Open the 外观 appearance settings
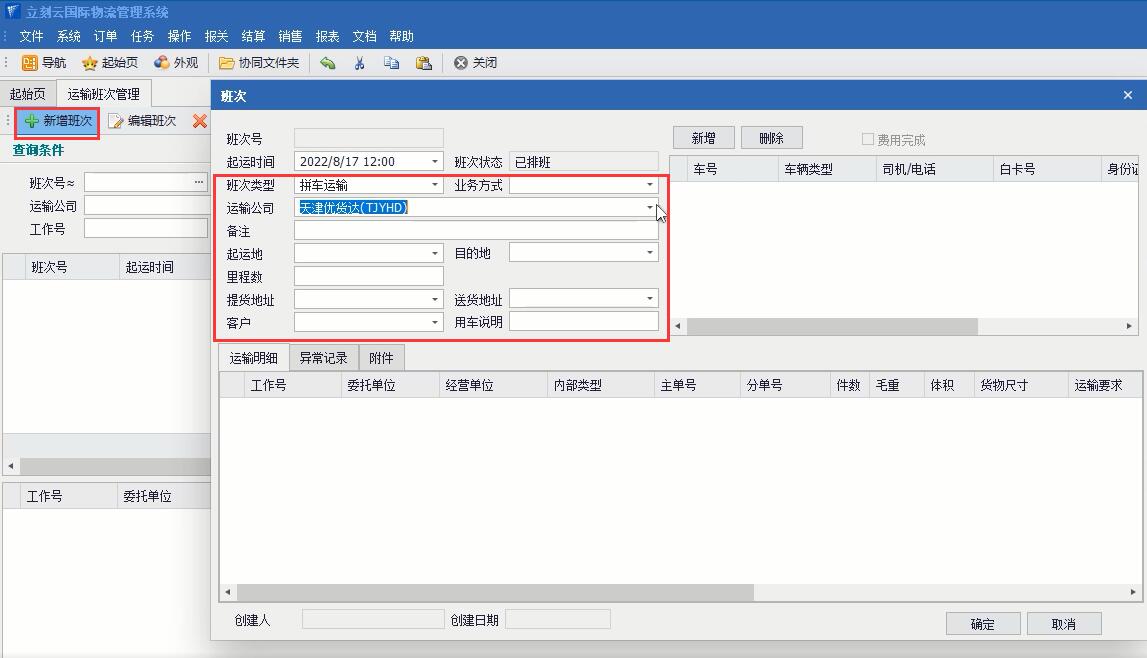 [x=176, y=63]
